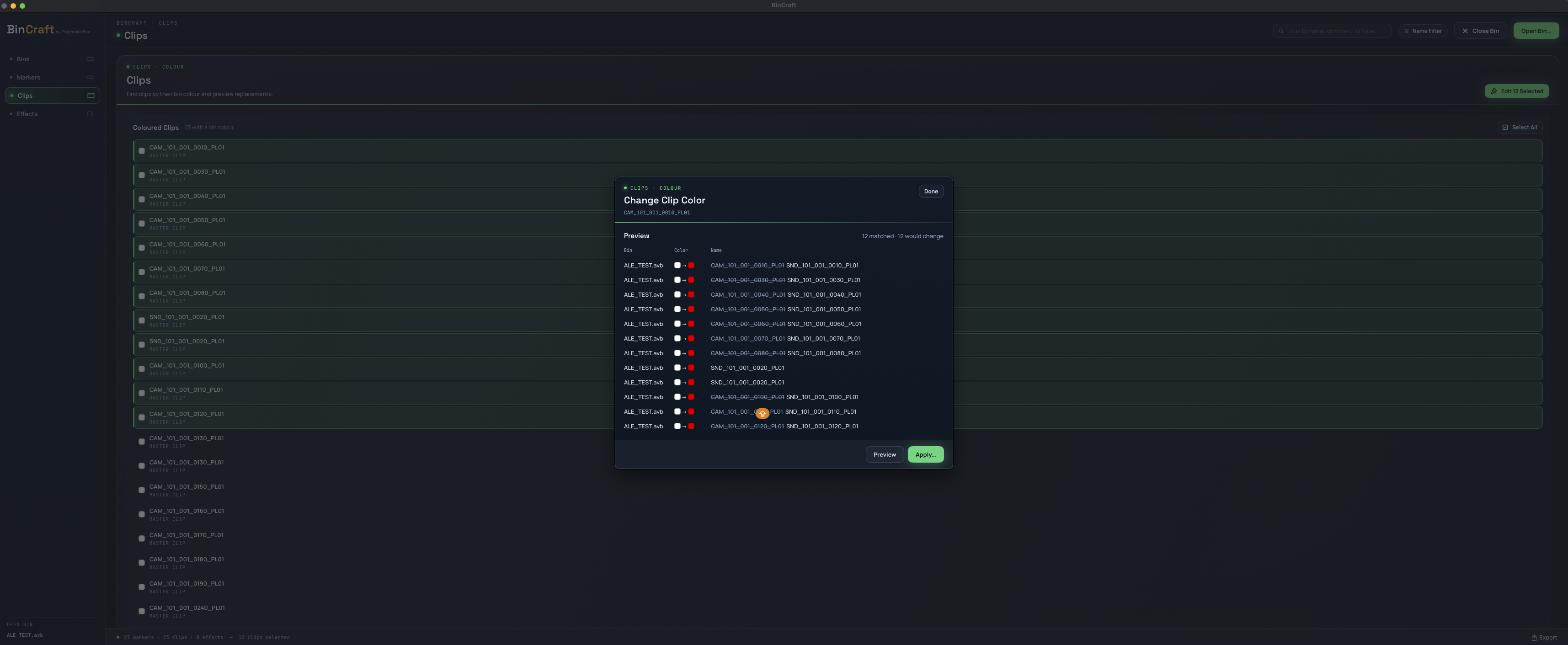
Task: Click the Export icon in status bar
Action: [x=1534, y=638]
